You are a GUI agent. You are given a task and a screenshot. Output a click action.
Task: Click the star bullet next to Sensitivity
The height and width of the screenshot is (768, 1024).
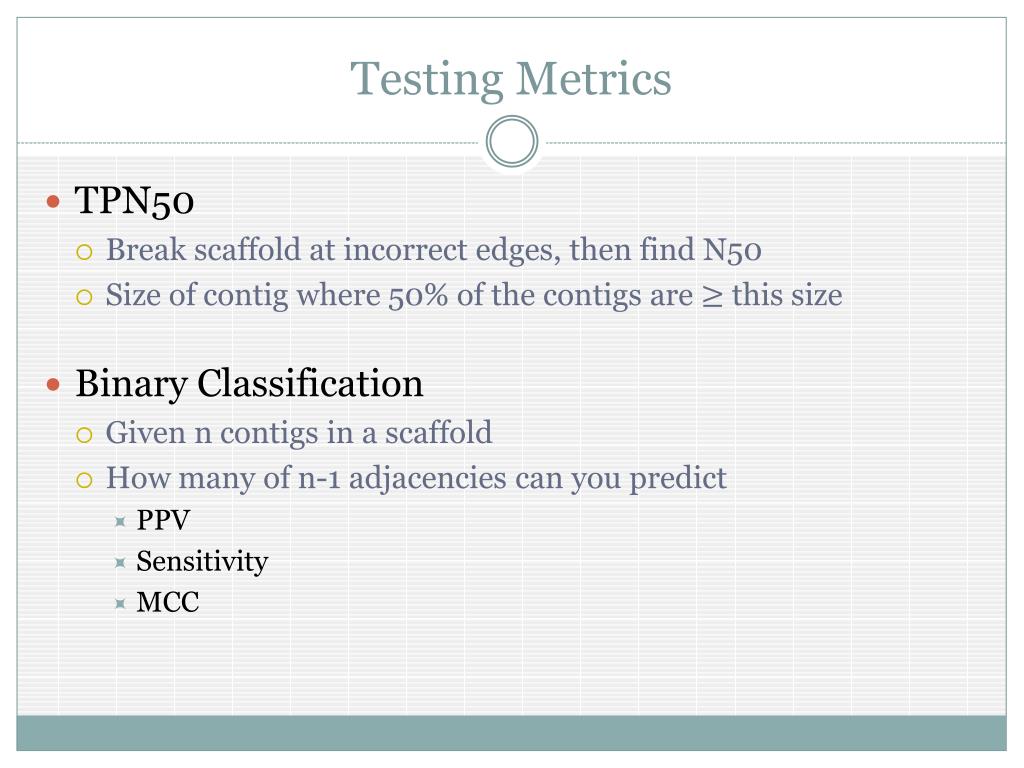120,562
